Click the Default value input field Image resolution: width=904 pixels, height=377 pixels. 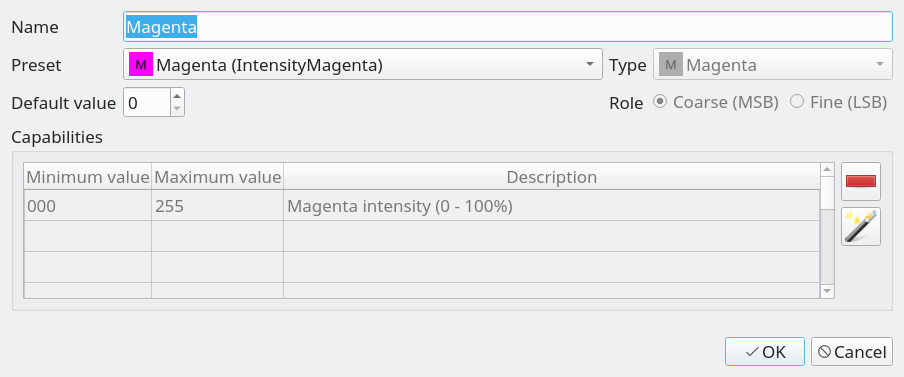click(x=147, y=103)
